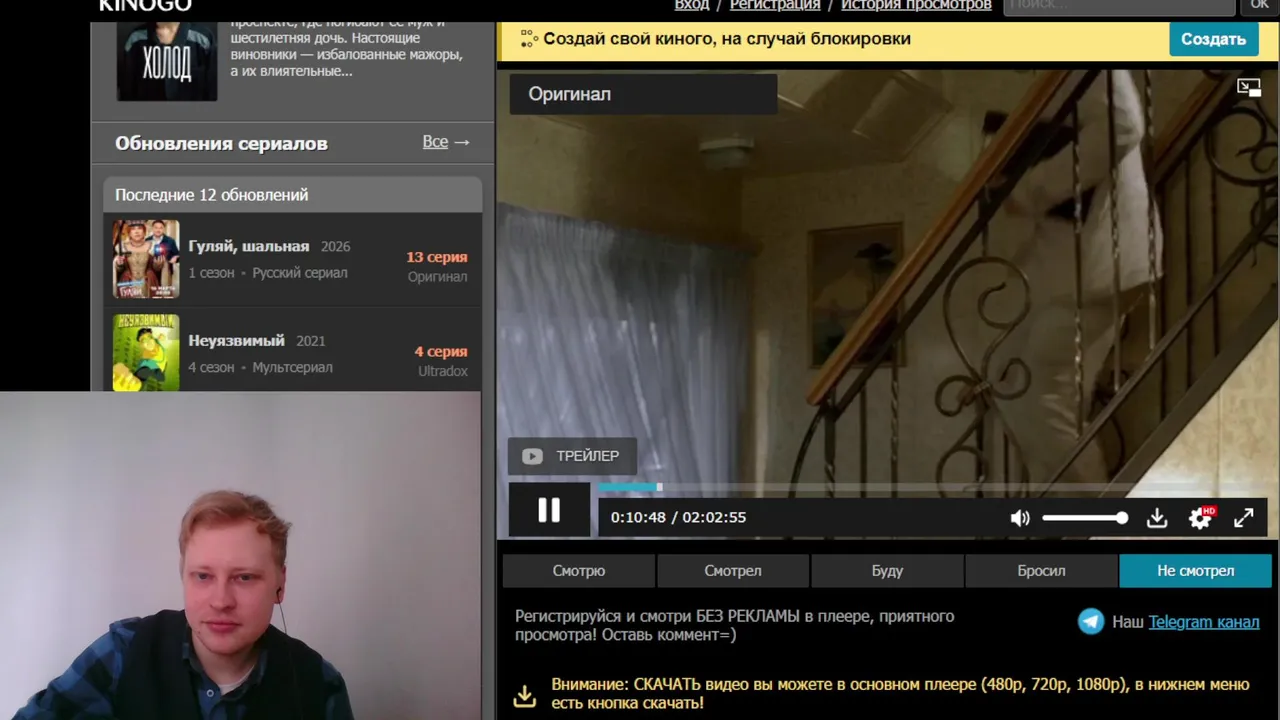Click the YouTube icon next to ТРЕЙЛЕР

[x=532, y=456]
